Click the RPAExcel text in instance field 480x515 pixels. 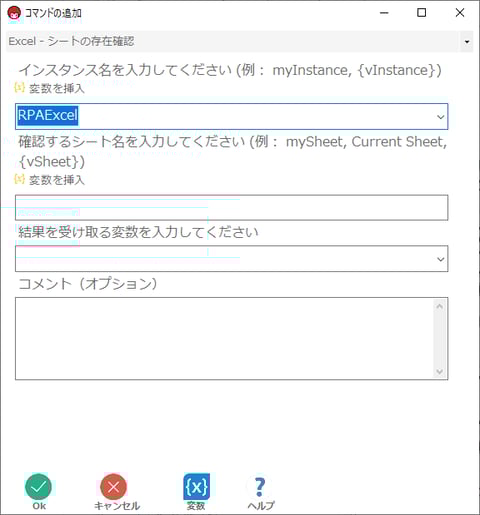tap(48, 115)
